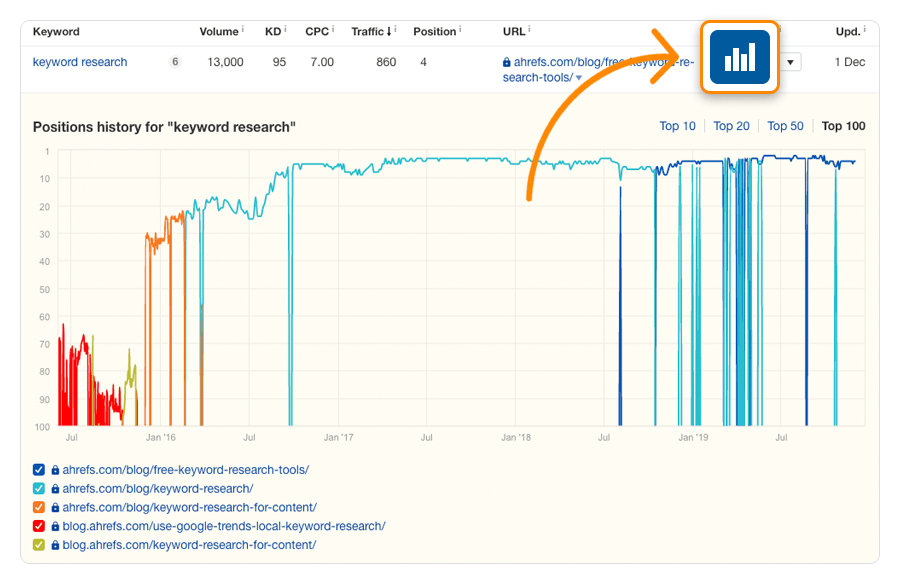The width and height of the screenshot is (900, 583).
Task: Click the Jan '19 axis label
Action: pos(693,438)
